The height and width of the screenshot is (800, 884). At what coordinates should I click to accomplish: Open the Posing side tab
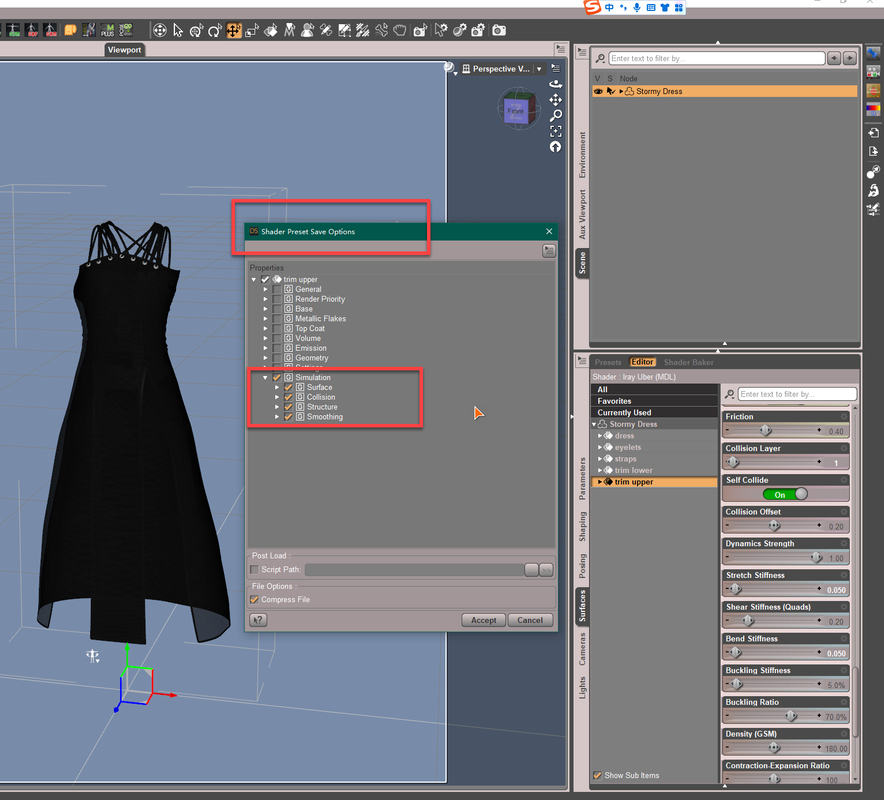coord(582,565)
